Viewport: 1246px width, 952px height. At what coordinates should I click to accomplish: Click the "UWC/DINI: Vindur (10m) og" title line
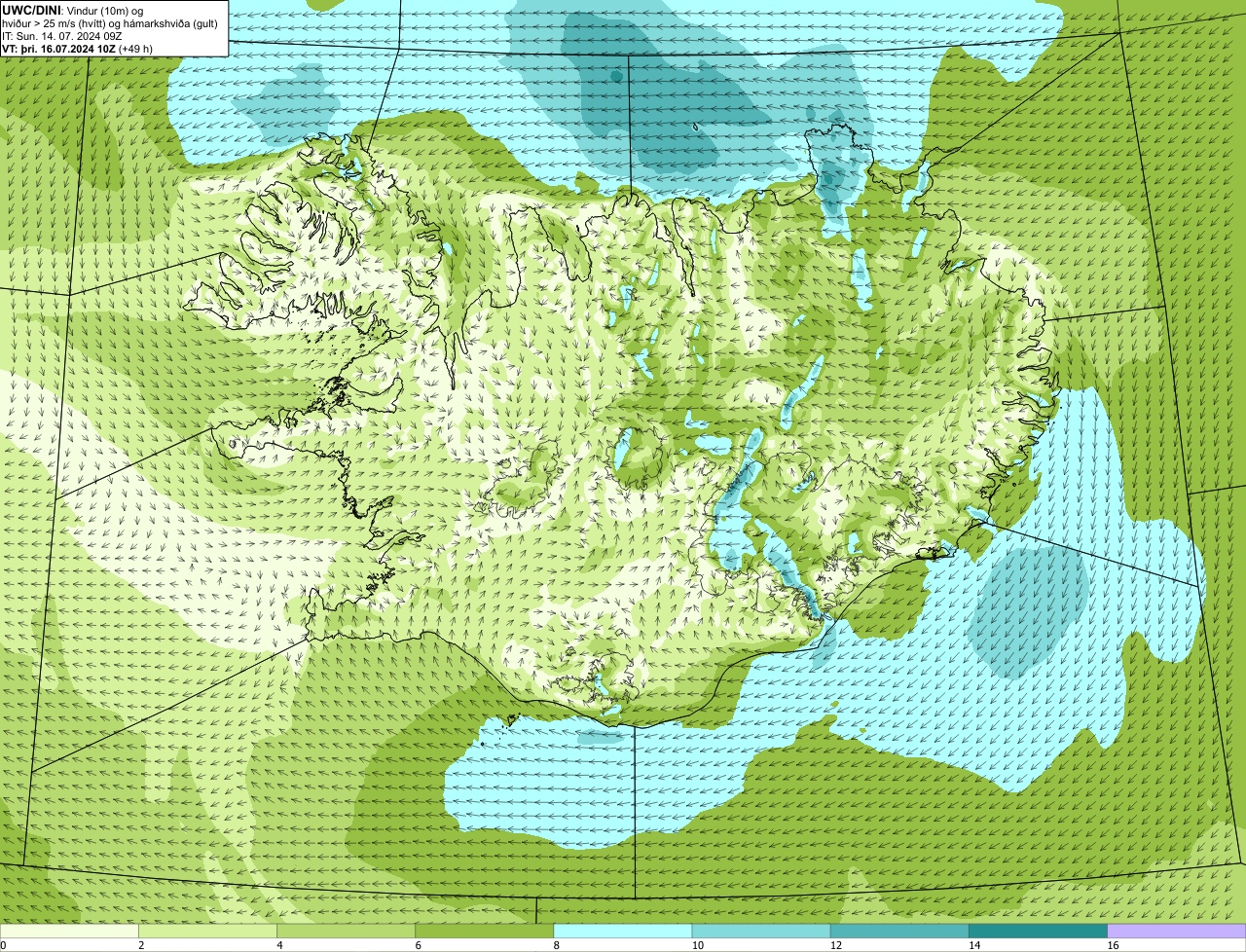click(x=73, y=10)
